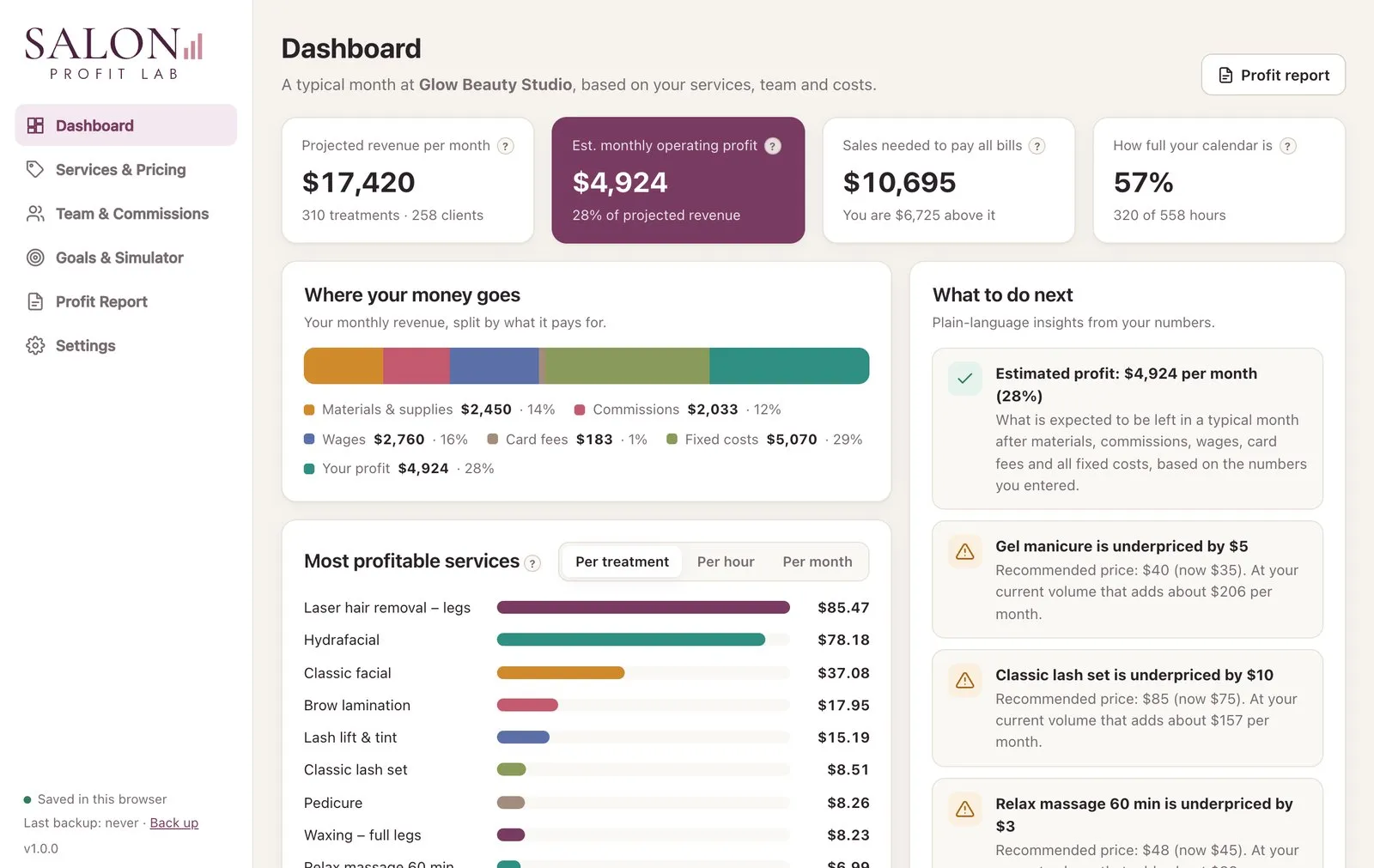
Task: Click the v1.0.0 version label
Action: pos(41,848)
